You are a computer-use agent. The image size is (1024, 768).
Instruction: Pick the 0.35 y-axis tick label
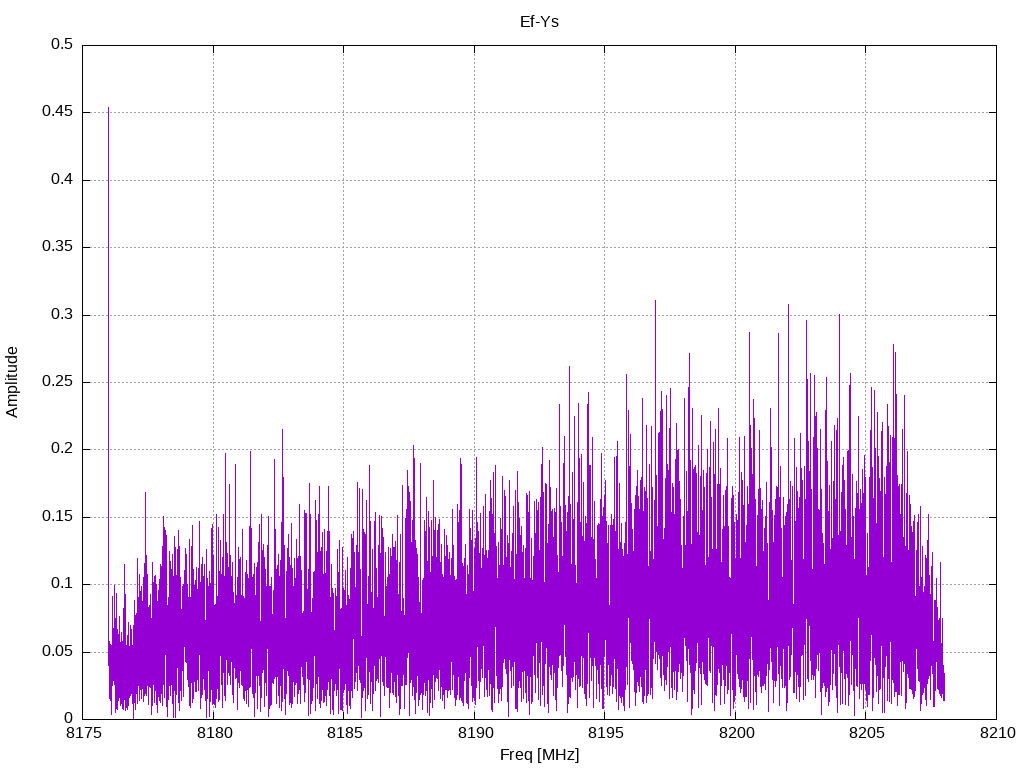[x=58, y=247]
